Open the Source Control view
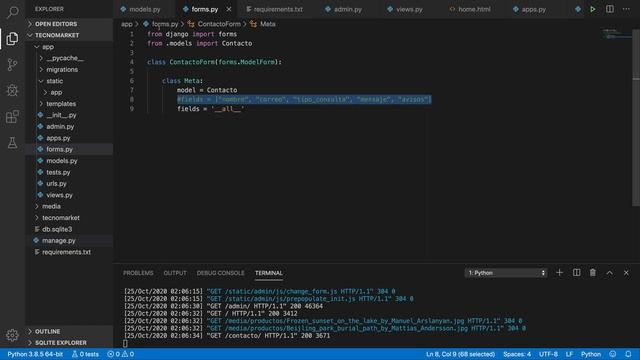This screenshot has width=640, height=360. tap(12, 64)
